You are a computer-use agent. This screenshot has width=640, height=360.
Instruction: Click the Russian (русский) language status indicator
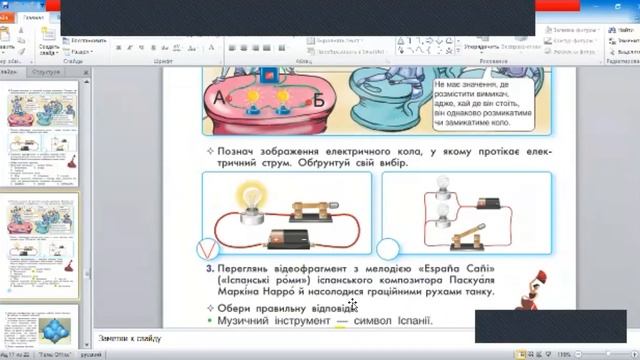pos(91,355)
